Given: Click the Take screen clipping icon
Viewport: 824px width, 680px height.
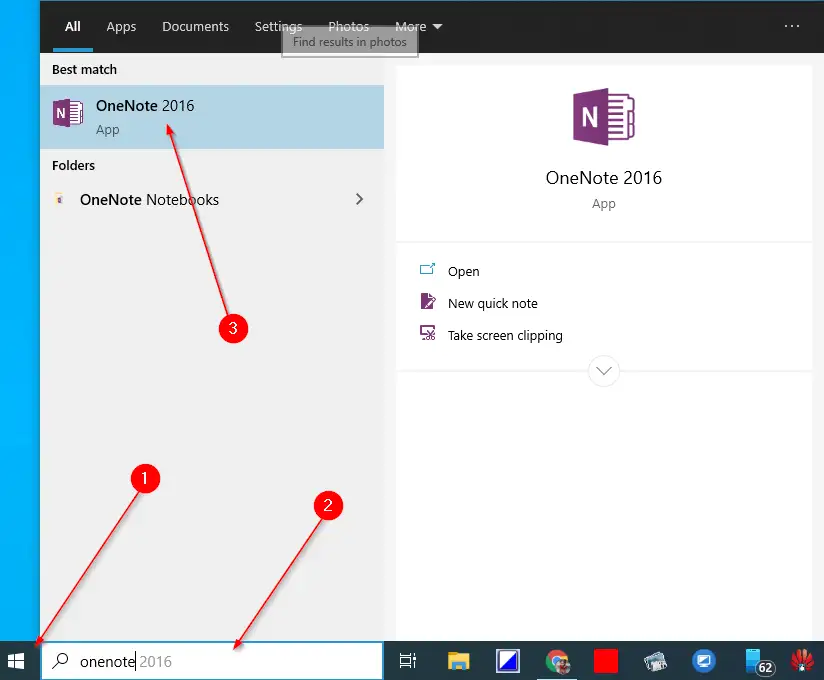Looking at the screenshot, I should 428,333.
